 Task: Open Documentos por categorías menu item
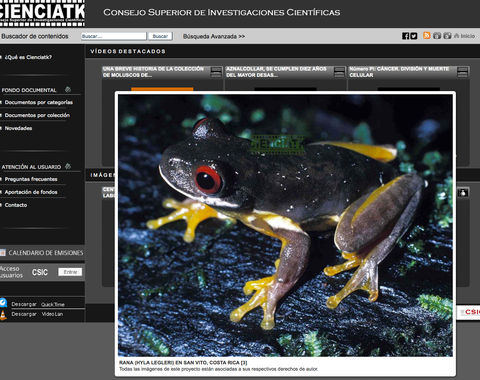(x=39, y=102)
